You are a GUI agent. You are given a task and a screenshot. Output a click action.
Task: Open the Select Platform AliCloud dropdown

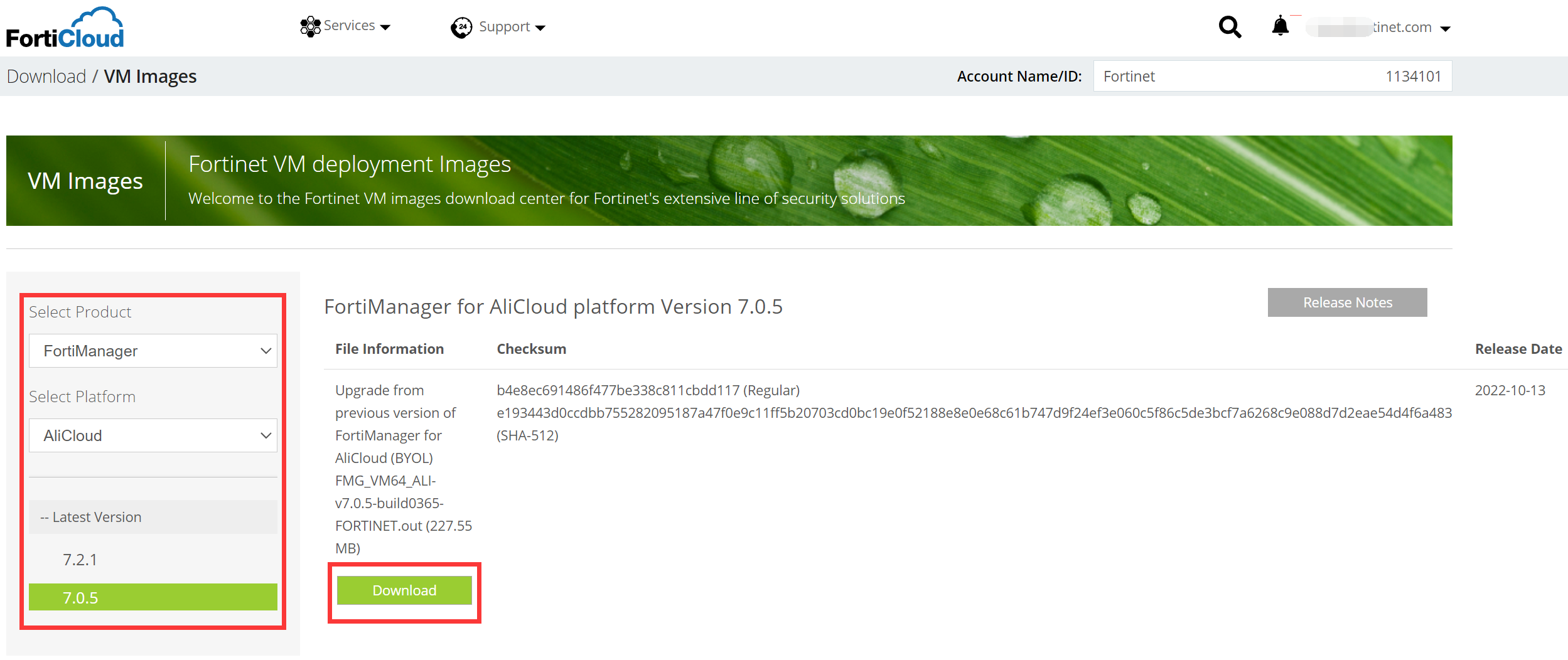click(x=153, y=435)
